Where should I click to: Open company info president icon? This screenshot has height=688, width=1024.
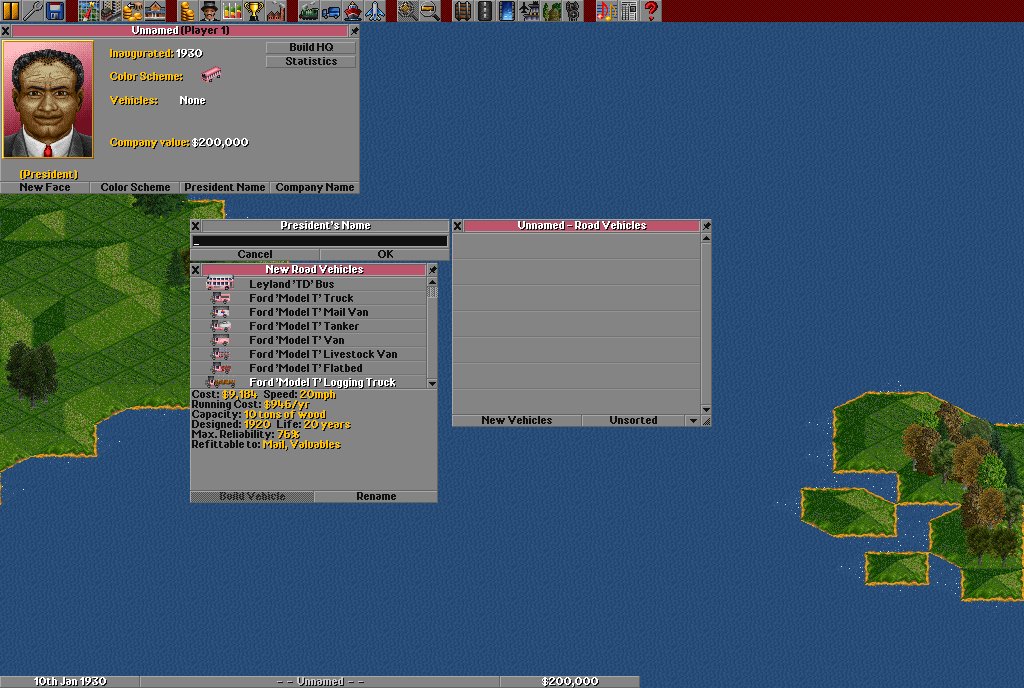point(210,10)
